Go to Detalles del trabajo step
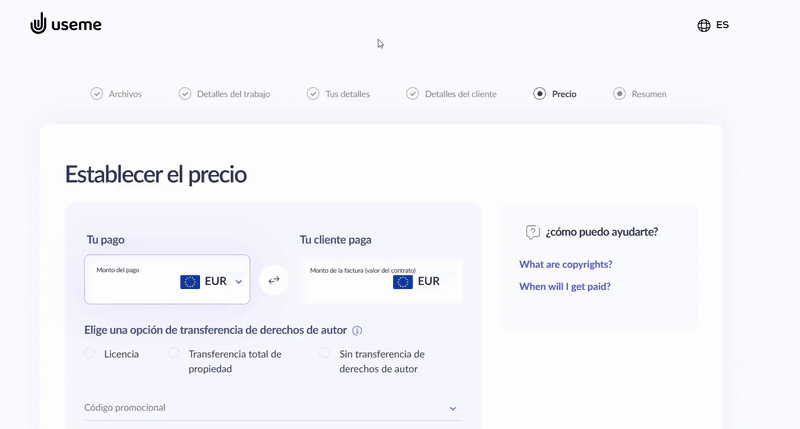Screen dimensions: 800x429 pos(224,94)
